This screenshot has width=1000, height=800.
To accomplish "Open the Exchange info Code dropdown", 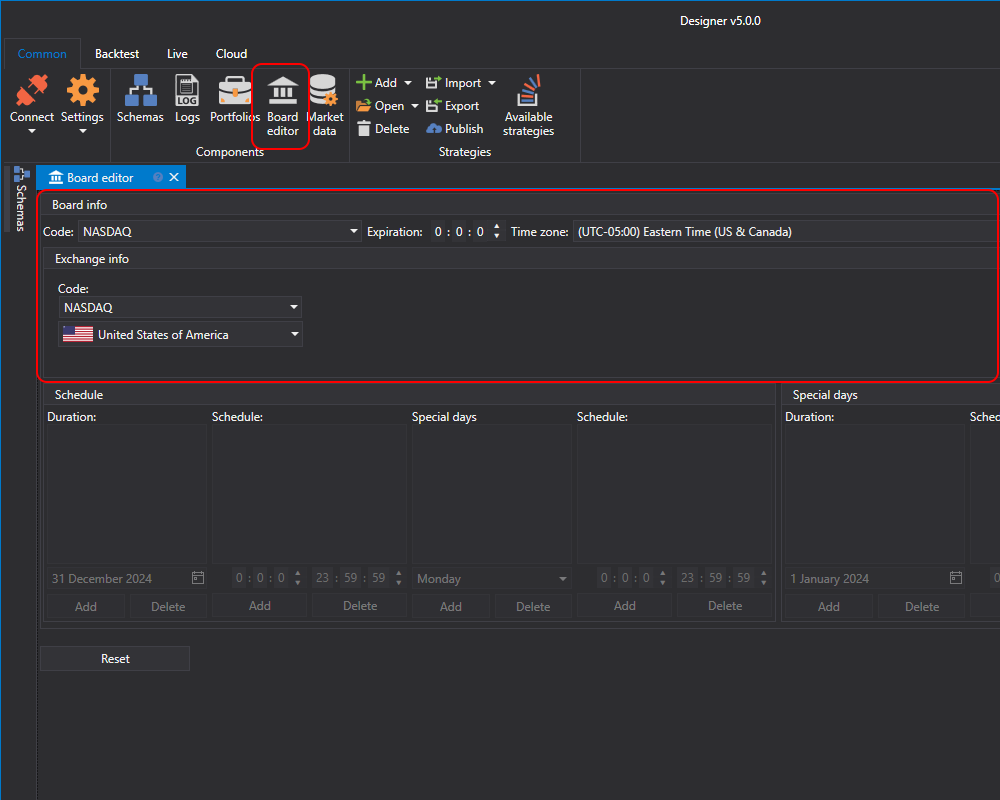I will click(x=294, y=307).
